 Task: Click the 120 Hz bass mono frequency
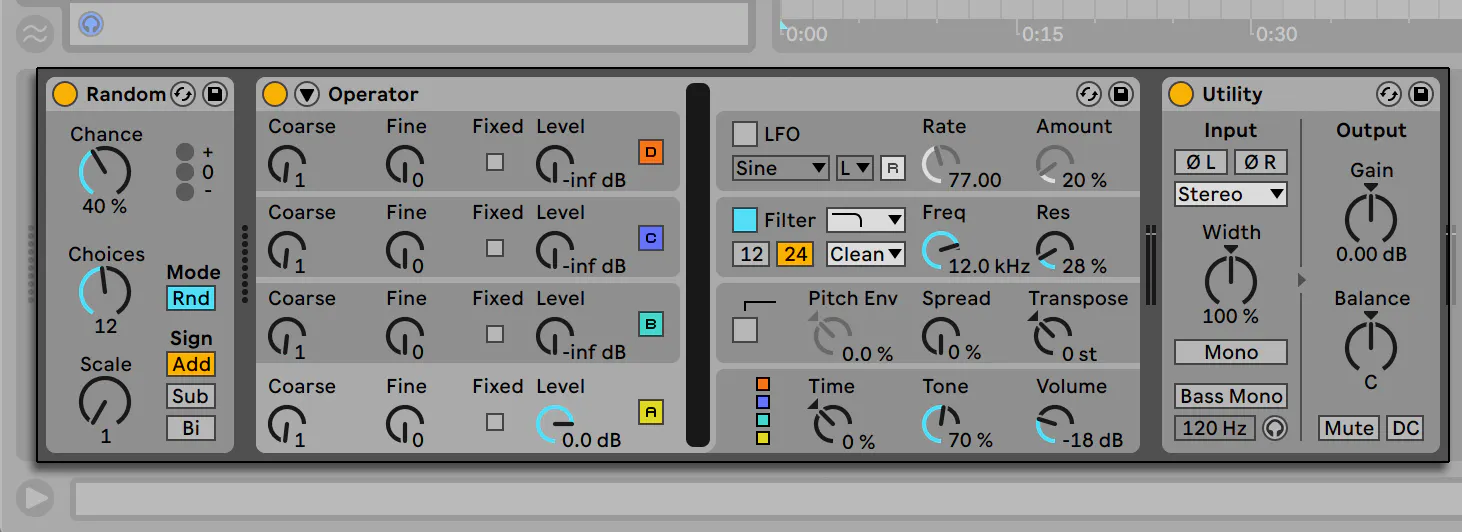tap(1214, 428)
